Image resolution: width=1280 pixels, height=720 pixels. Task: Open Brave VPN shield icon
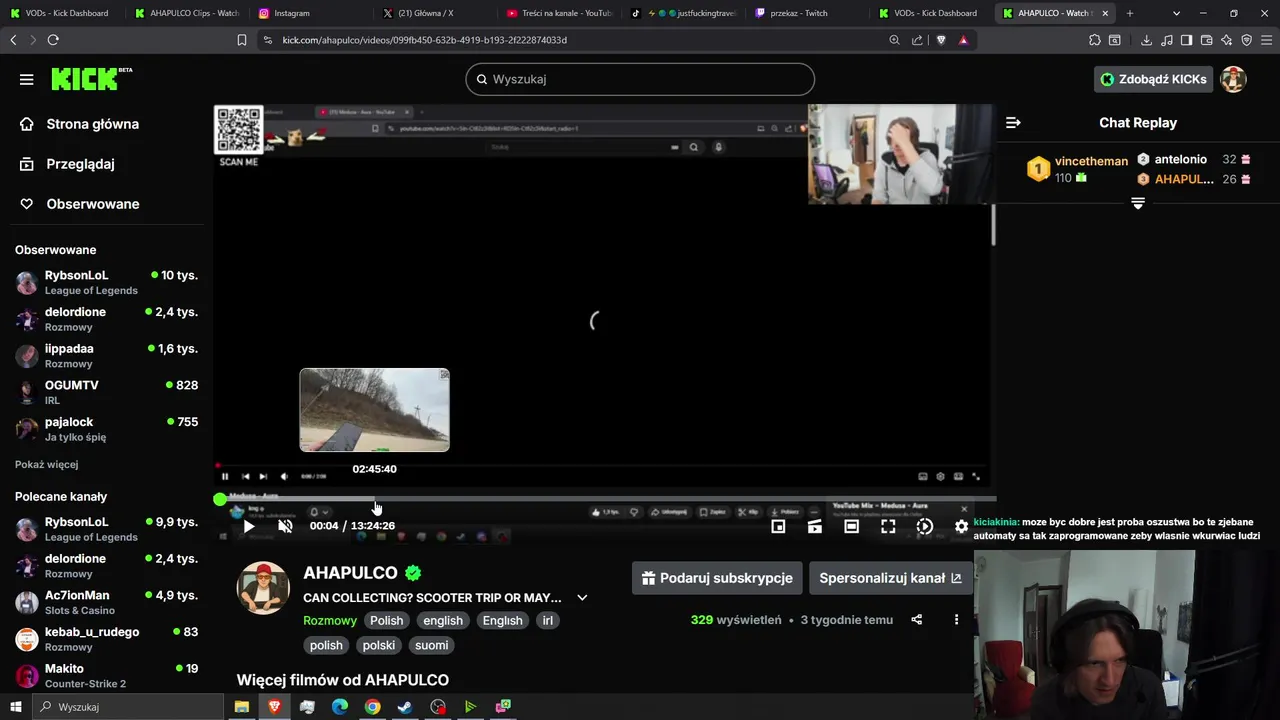tap(1247, 40)
